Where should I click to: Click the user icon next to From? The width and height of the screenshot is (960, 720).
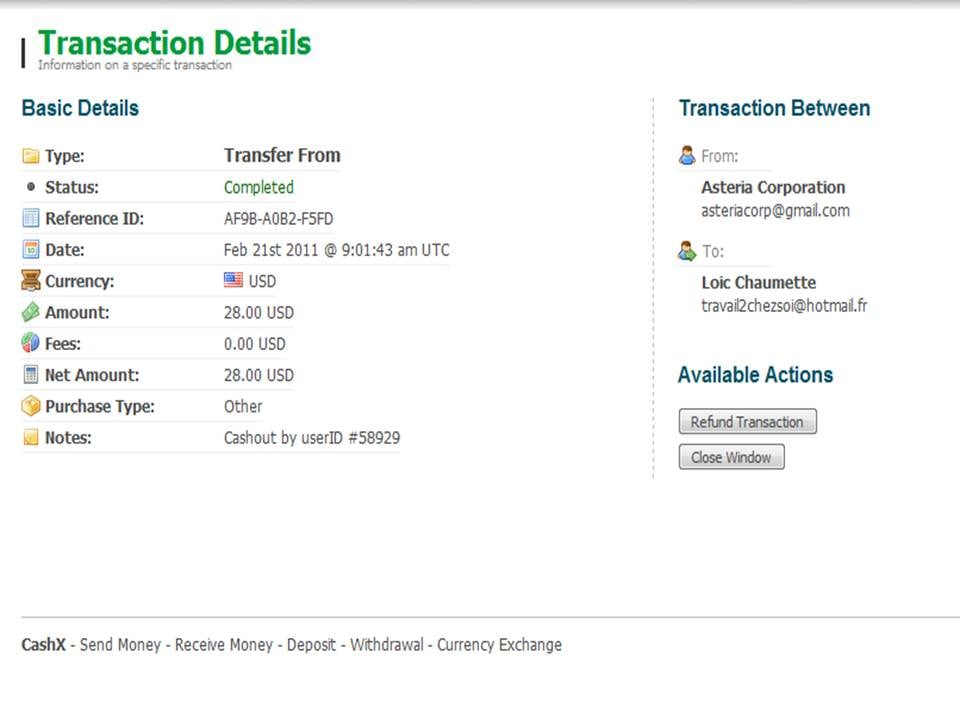point(687,156)
